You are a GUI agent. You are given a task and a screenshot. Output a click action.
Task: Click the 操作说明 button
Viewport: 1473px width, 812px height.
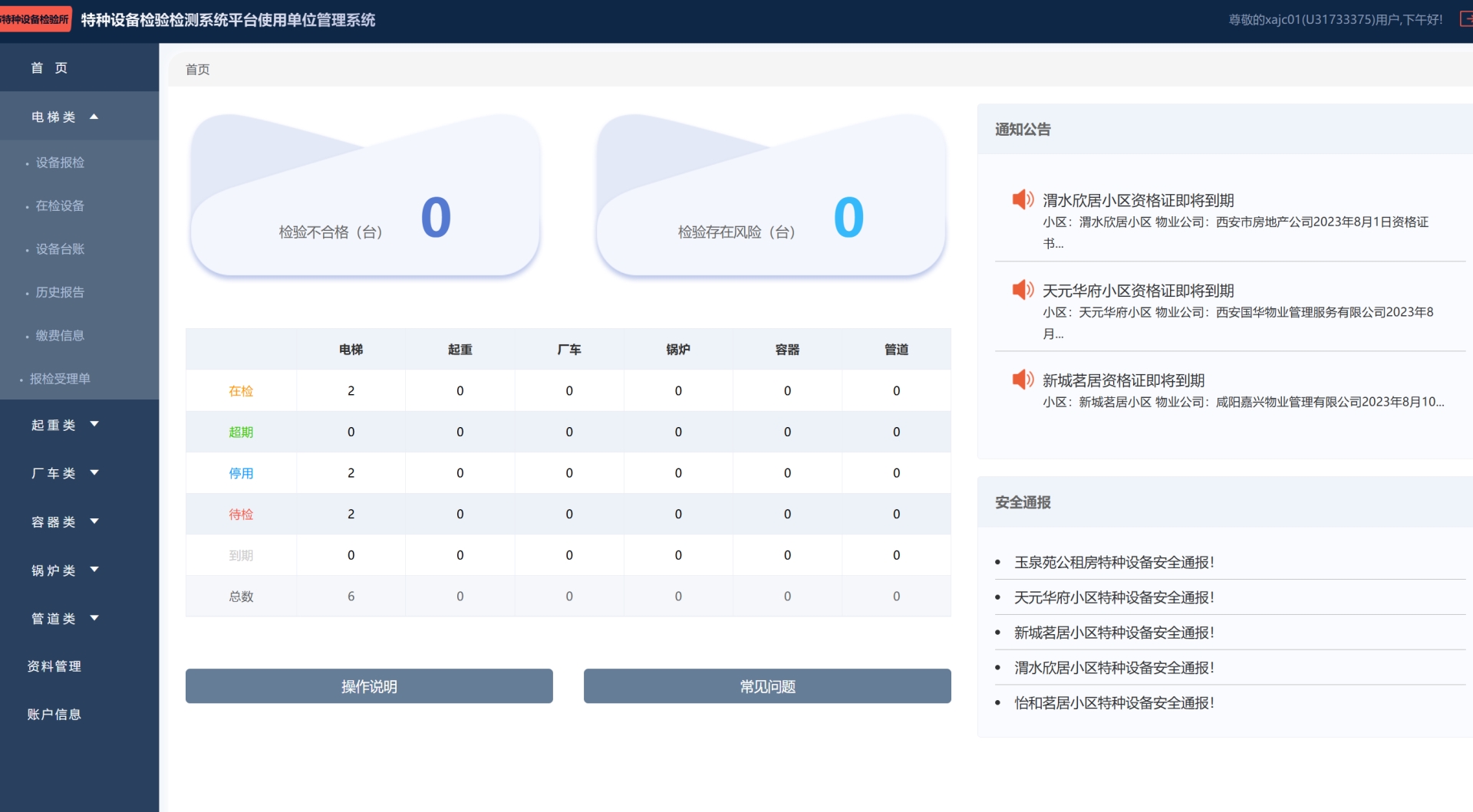pos(369,686)
